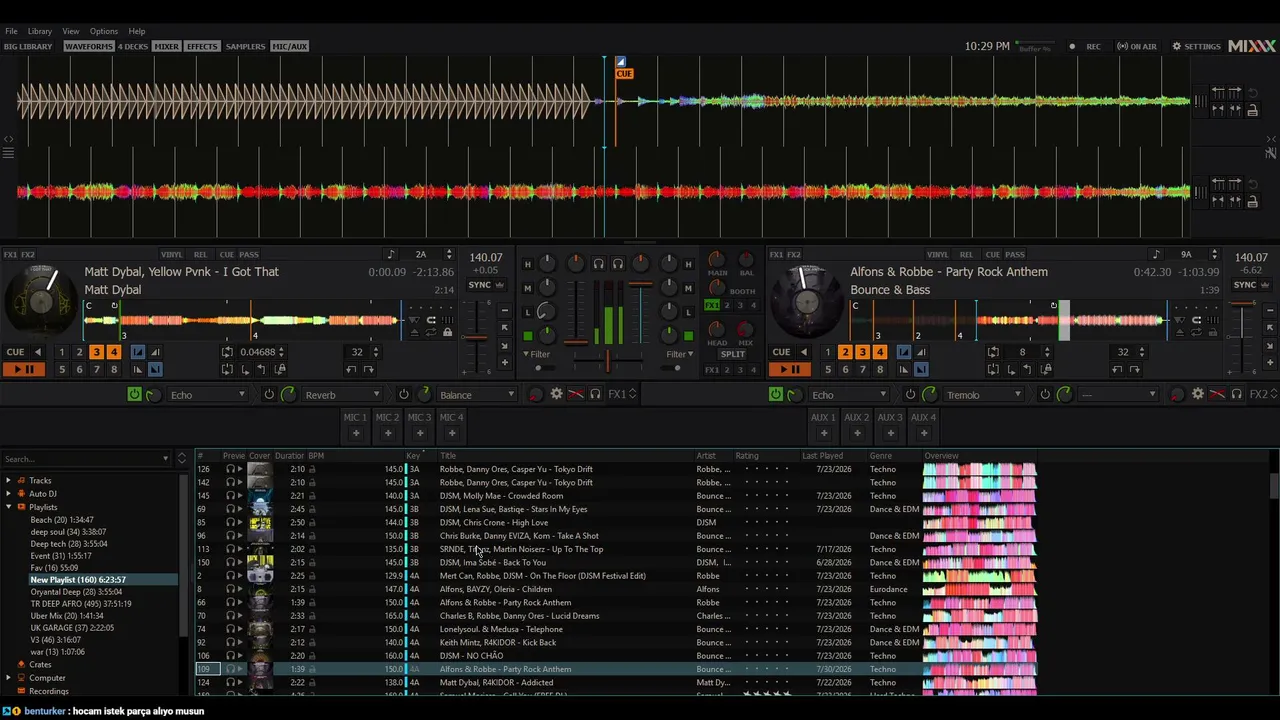Open the Help menu
This screenshot has height=720, width=1280.
click(x=137, y=31)
